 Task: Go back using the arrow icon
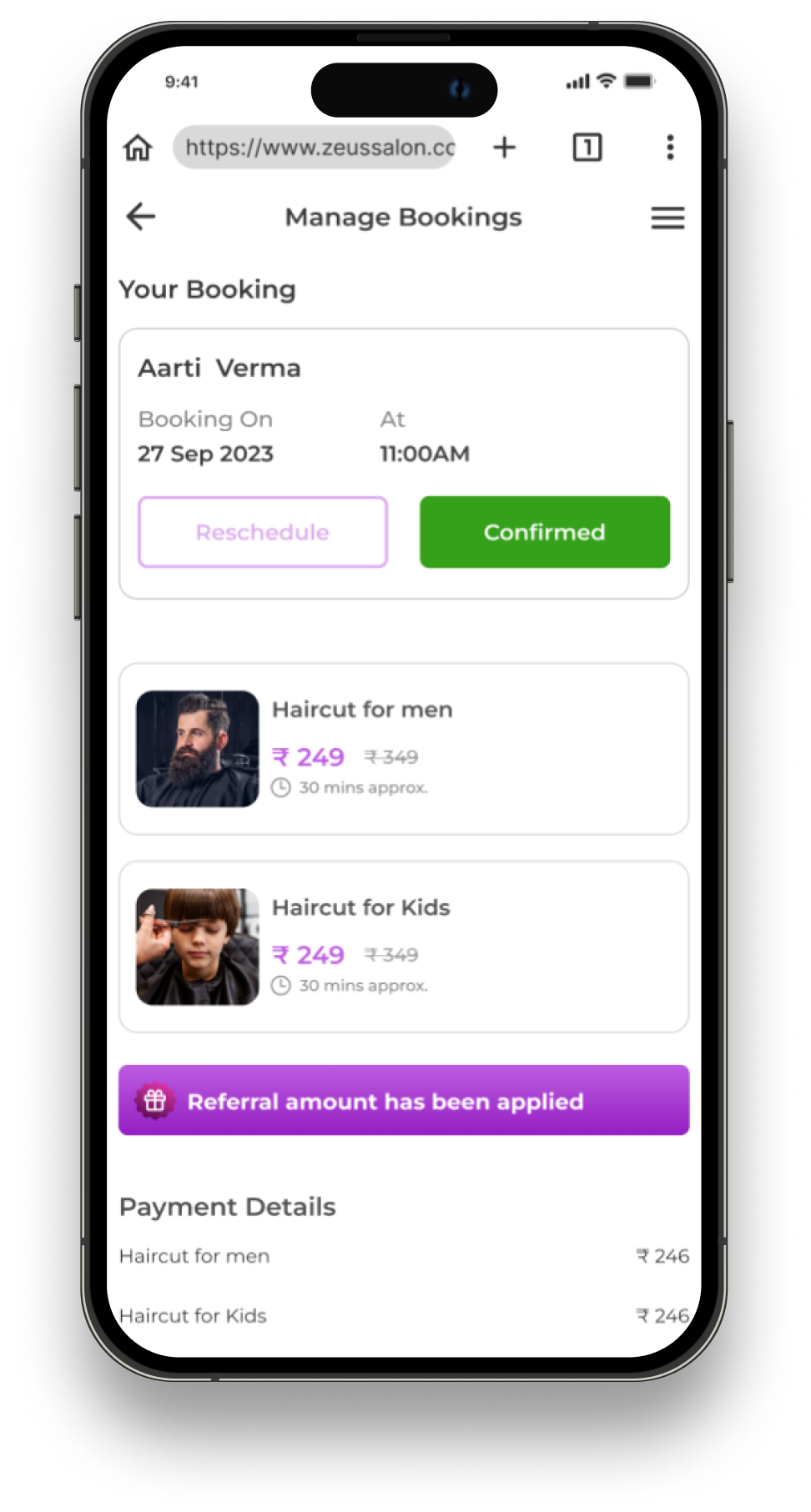pos(141,217)
